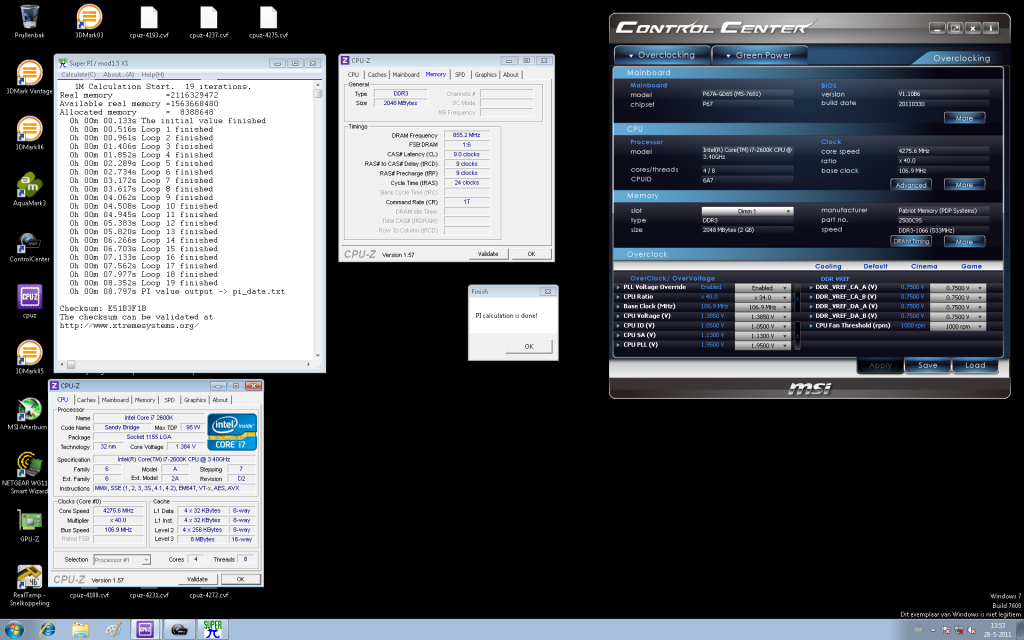Open Internet Explorer from the taskbar

pyautogui.click(x=48, y=630)
